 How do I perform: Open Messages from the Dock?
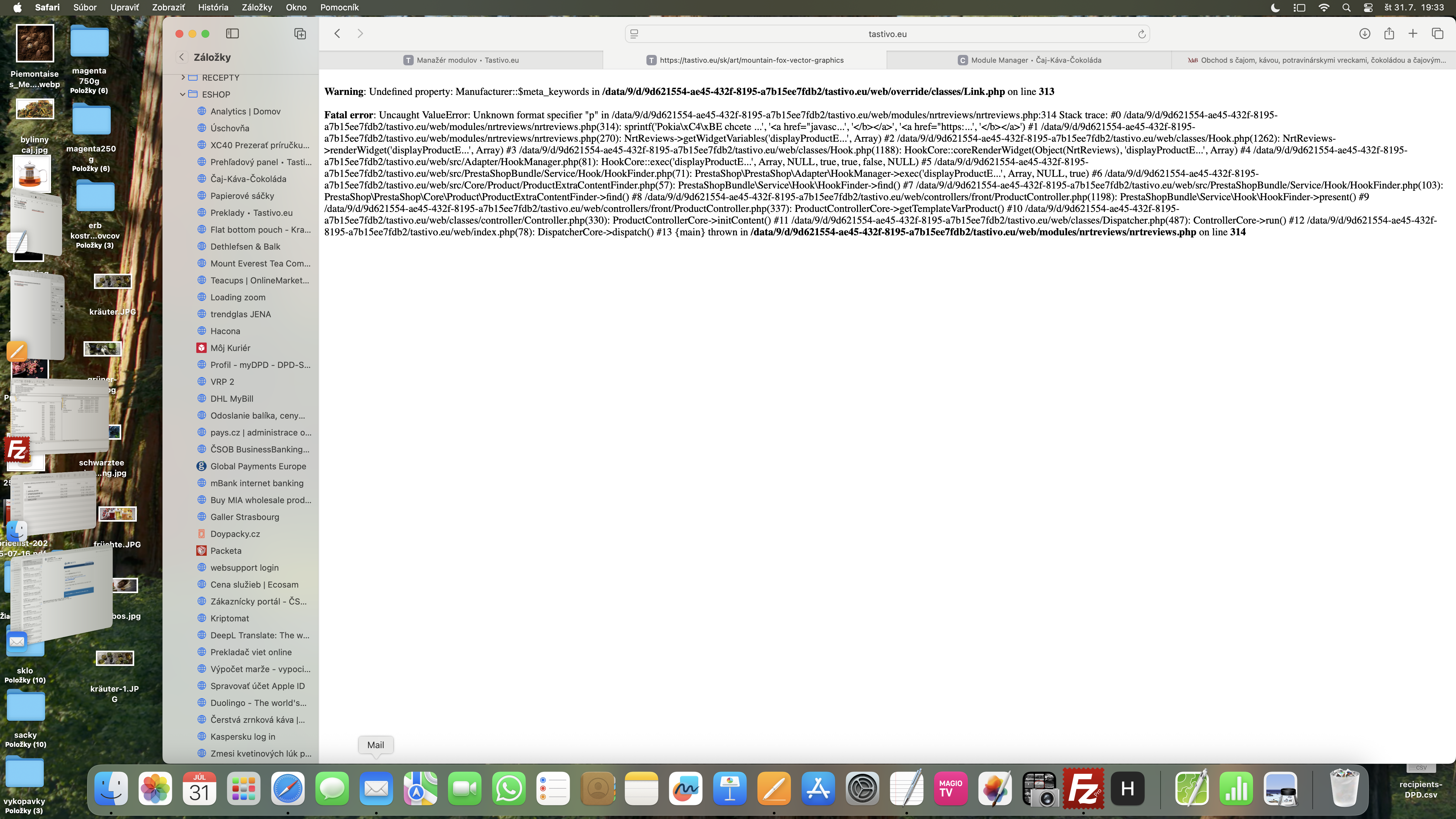point(332,788)
